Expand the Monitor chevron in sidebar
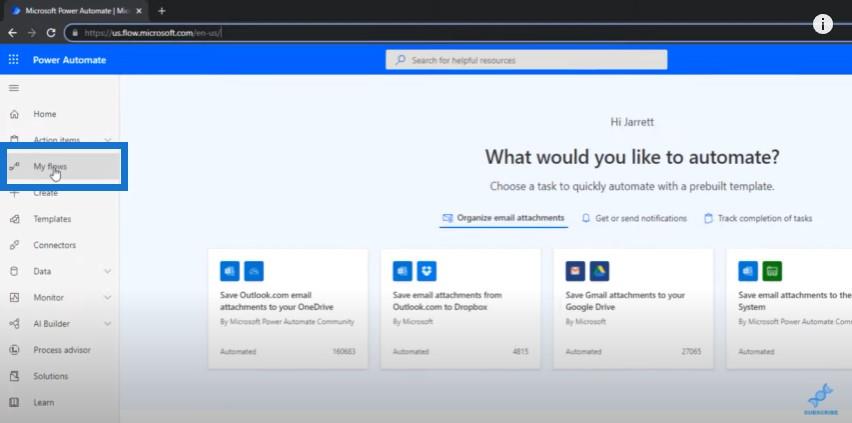Image resolution: width=852 pixels, height=423 pixels. coord(108,297)
